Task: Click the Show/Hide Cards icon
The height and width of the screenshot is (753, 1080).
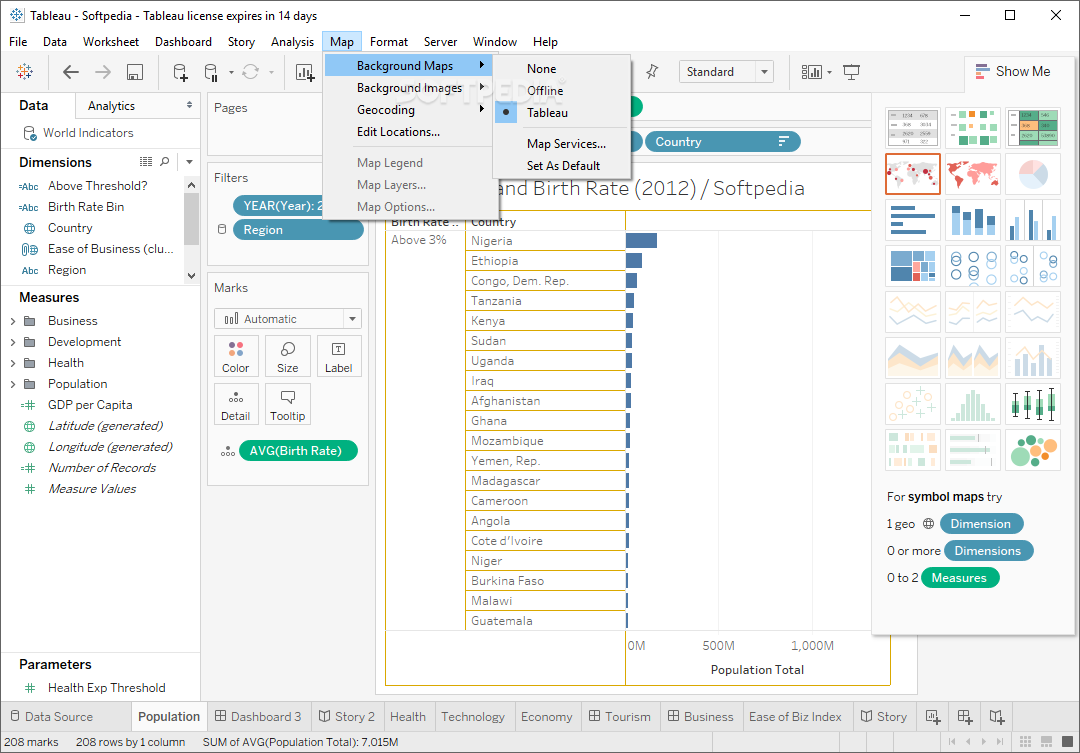Action: point(811,72)
